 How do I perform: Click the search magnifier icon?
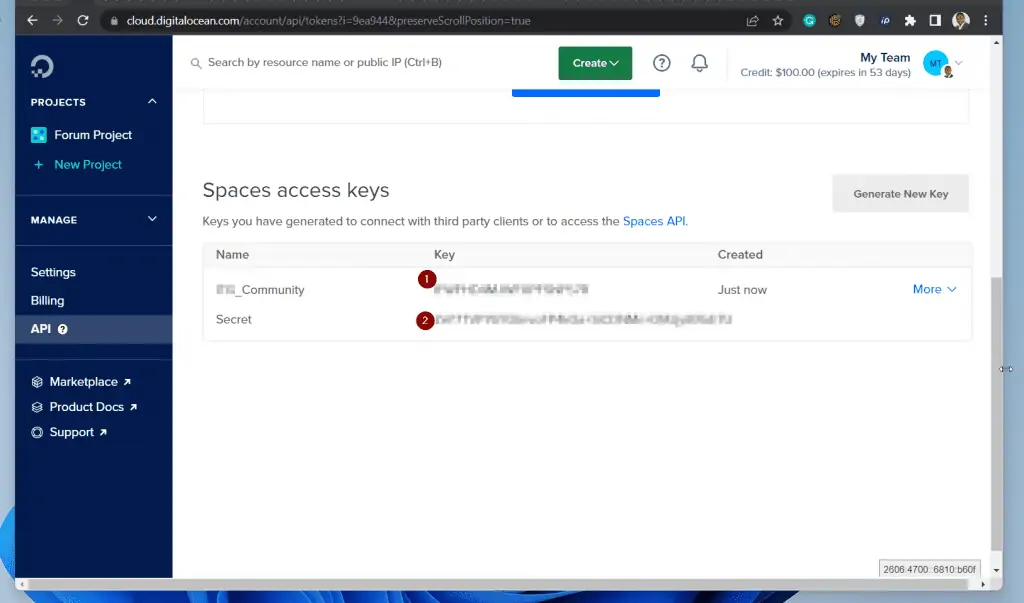196,63
